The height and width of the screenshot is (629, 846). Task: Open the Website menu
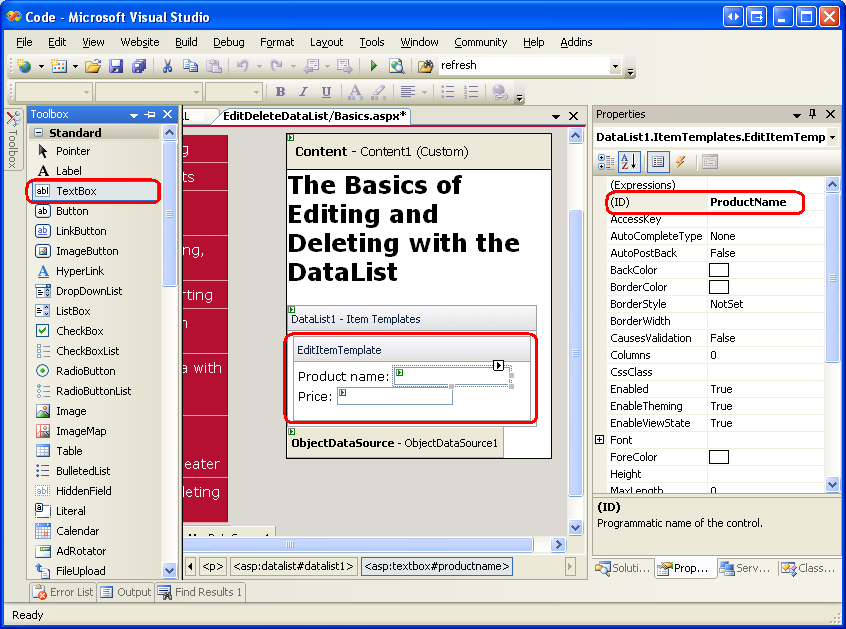tap(140, 42)
